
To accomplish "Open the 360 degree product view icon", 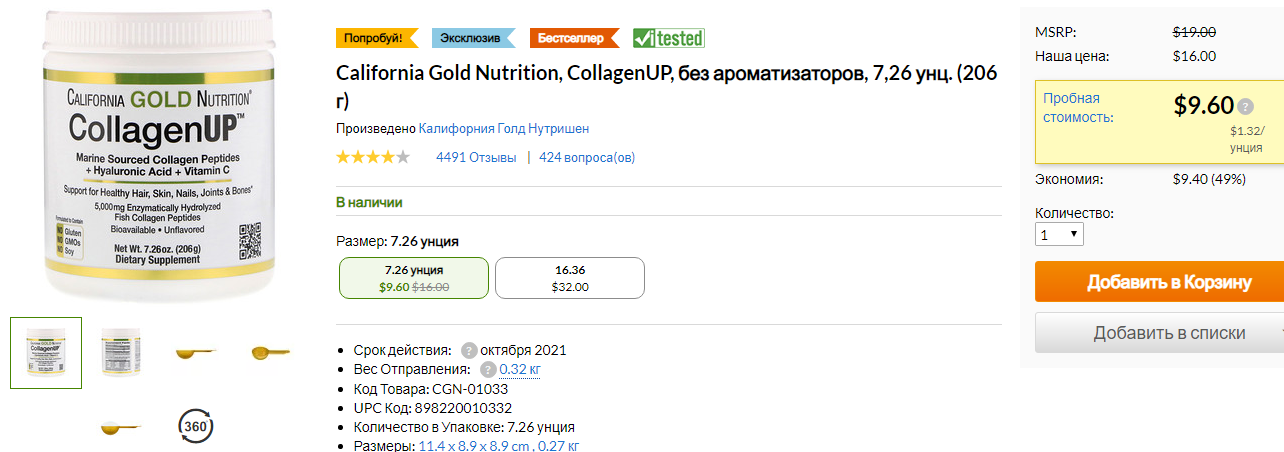I will click(x=195, y=426).
